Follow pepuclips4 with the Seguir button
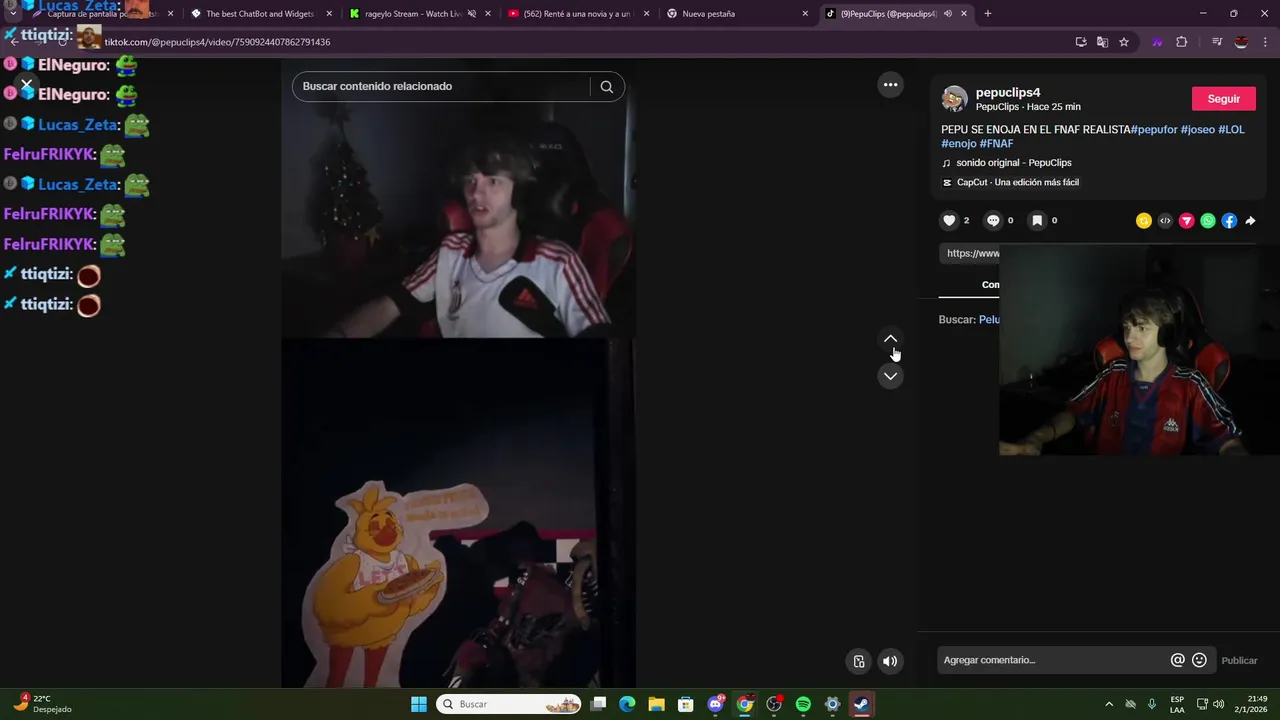Viewport: 1280px width, 720px height. point(1224,99)
